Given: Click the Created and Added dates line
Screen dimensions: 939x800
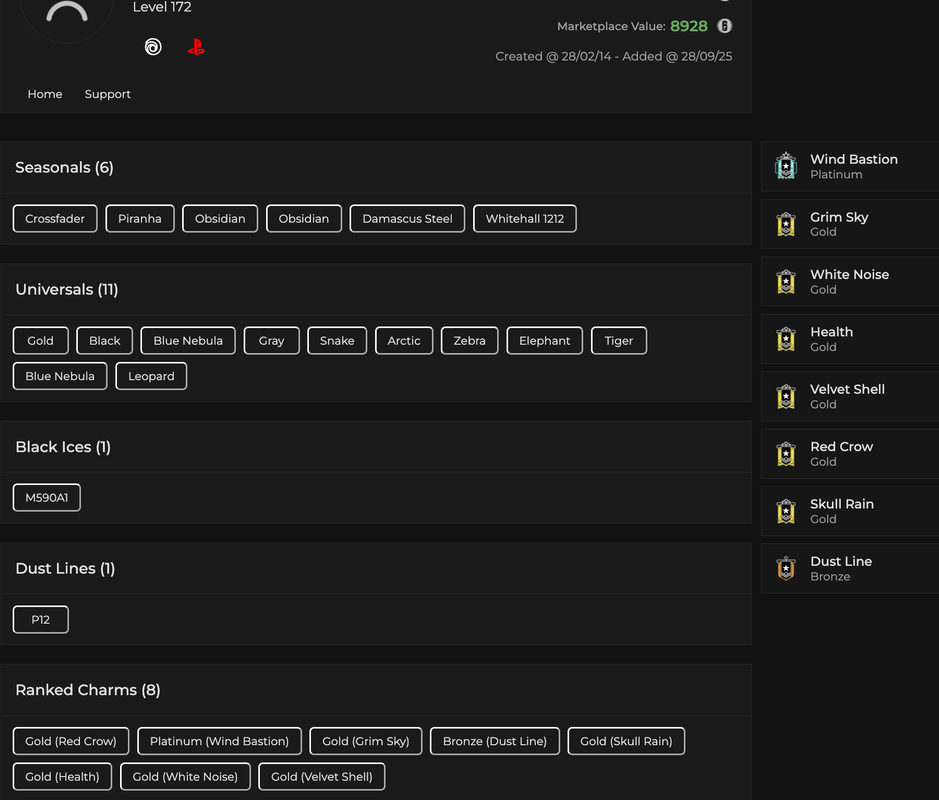Looking at the screenshot, I should coord(613,56).
